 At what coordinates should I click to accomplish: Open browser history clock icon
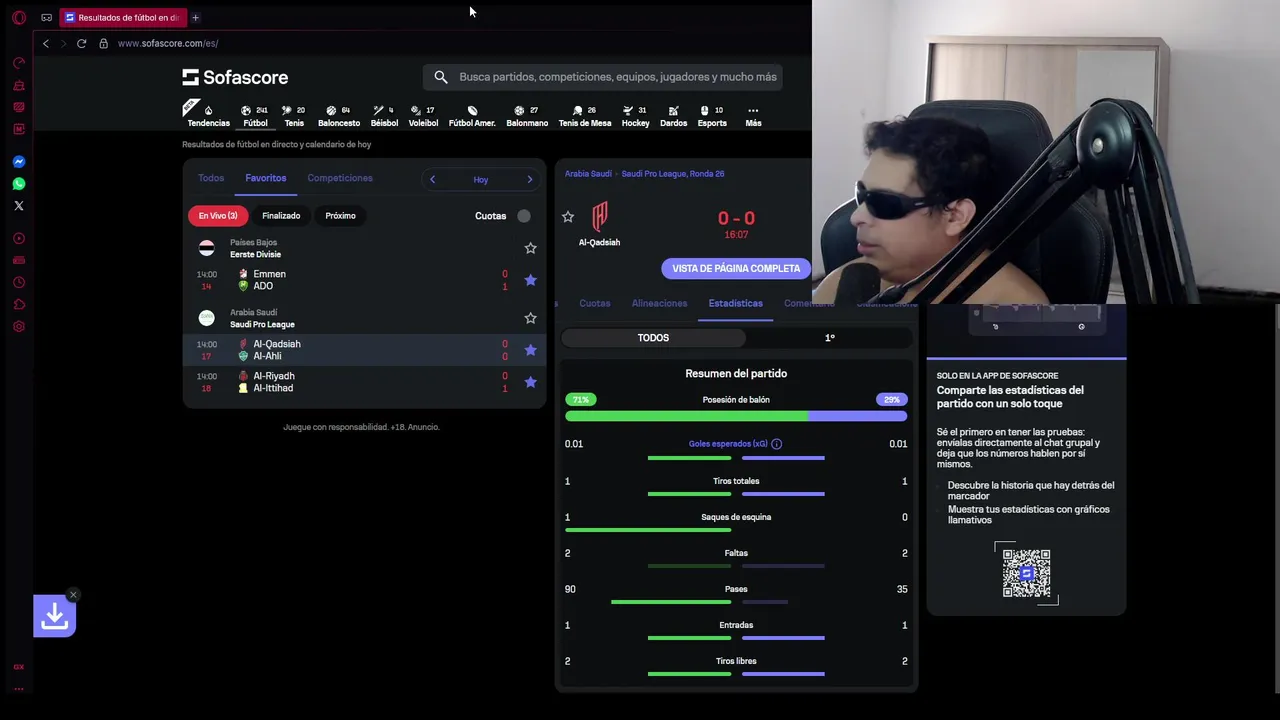point(18,282)
